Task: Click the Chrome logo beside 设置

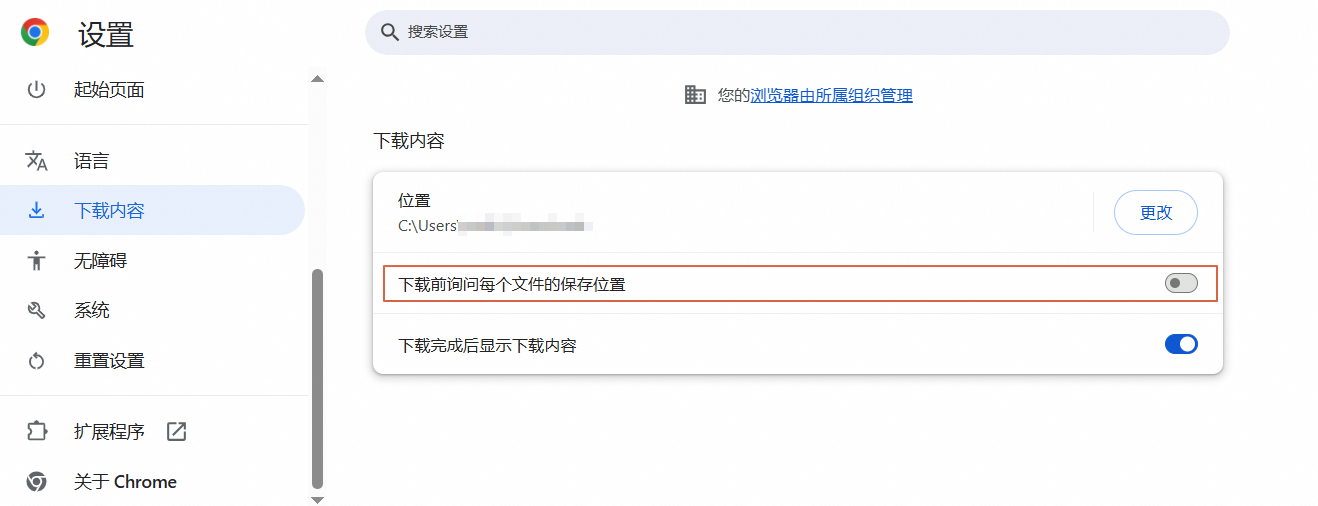Action: tap(35, 33)
